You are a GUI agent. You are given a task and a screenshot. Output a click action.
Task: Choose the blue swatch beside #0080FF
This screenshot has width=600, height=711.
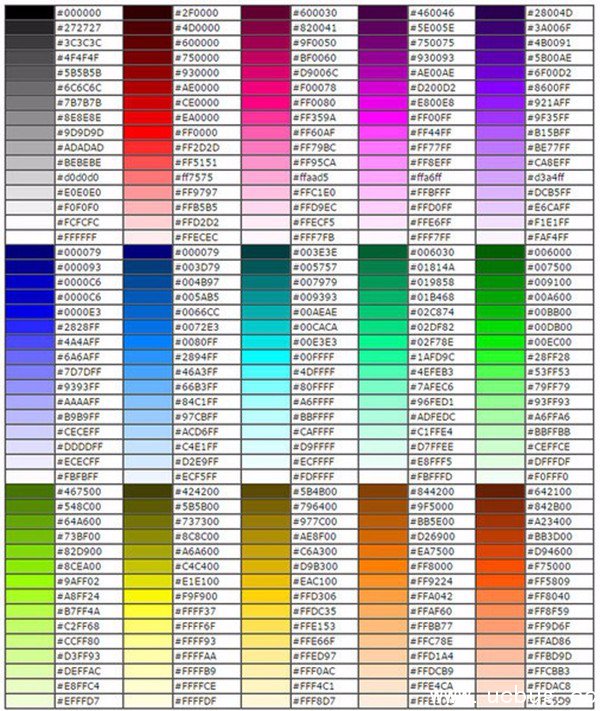(x=146, y=342)
